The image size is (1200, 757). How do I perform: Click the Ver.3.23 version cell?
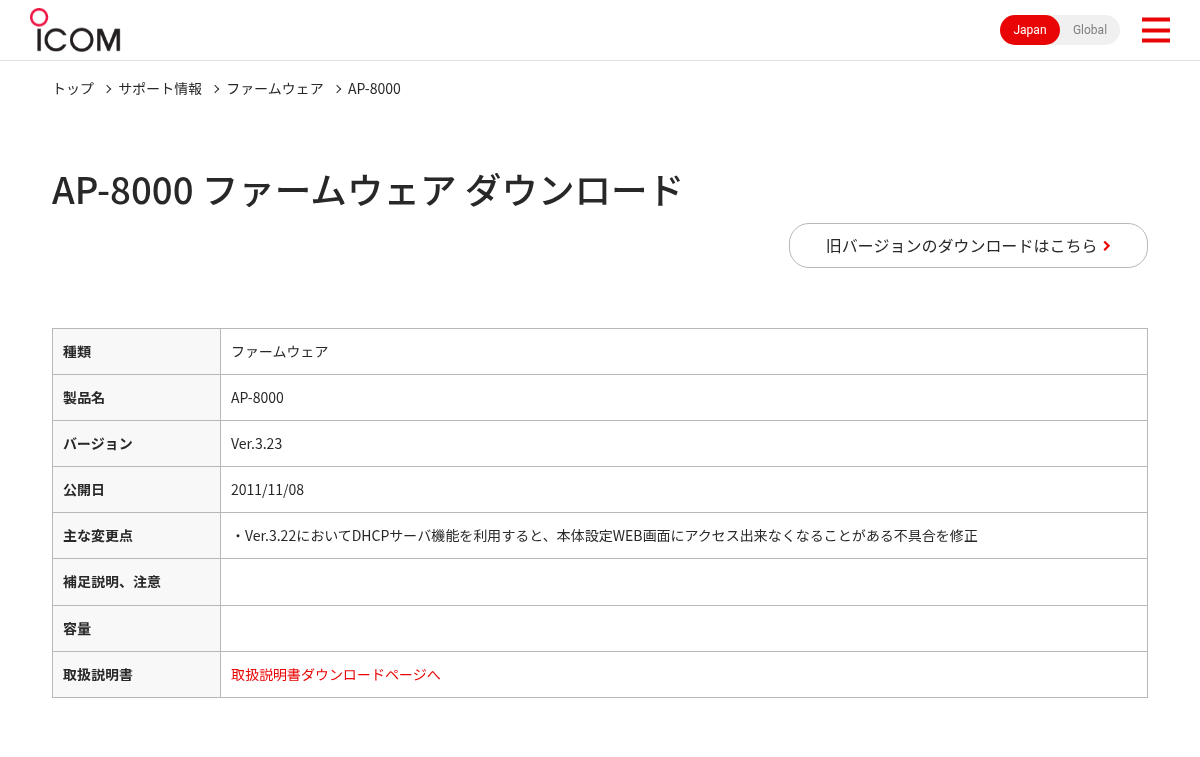[684, 444]
